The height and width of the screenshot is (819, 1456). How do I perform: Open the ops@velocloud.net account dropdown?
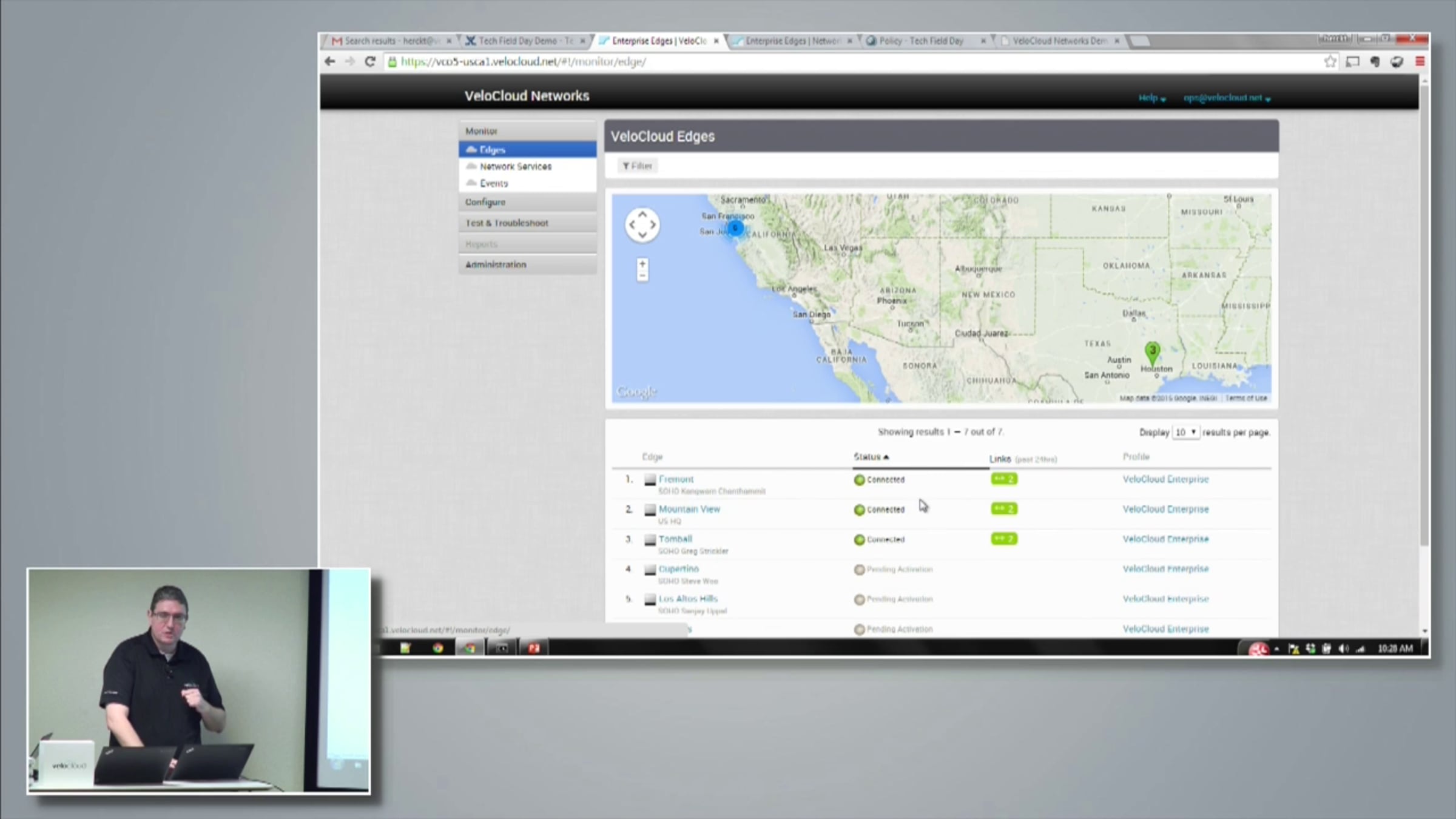1227,98
